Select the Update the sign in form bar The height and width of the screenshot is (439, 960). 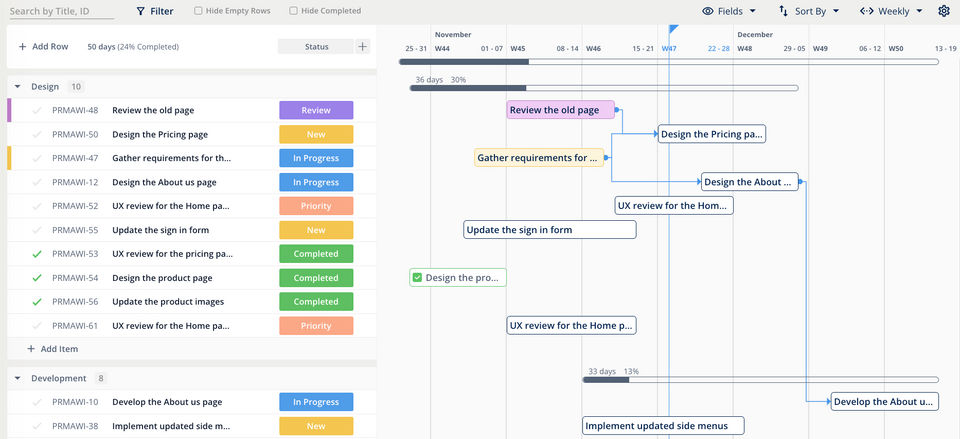(x=550, y=230)
